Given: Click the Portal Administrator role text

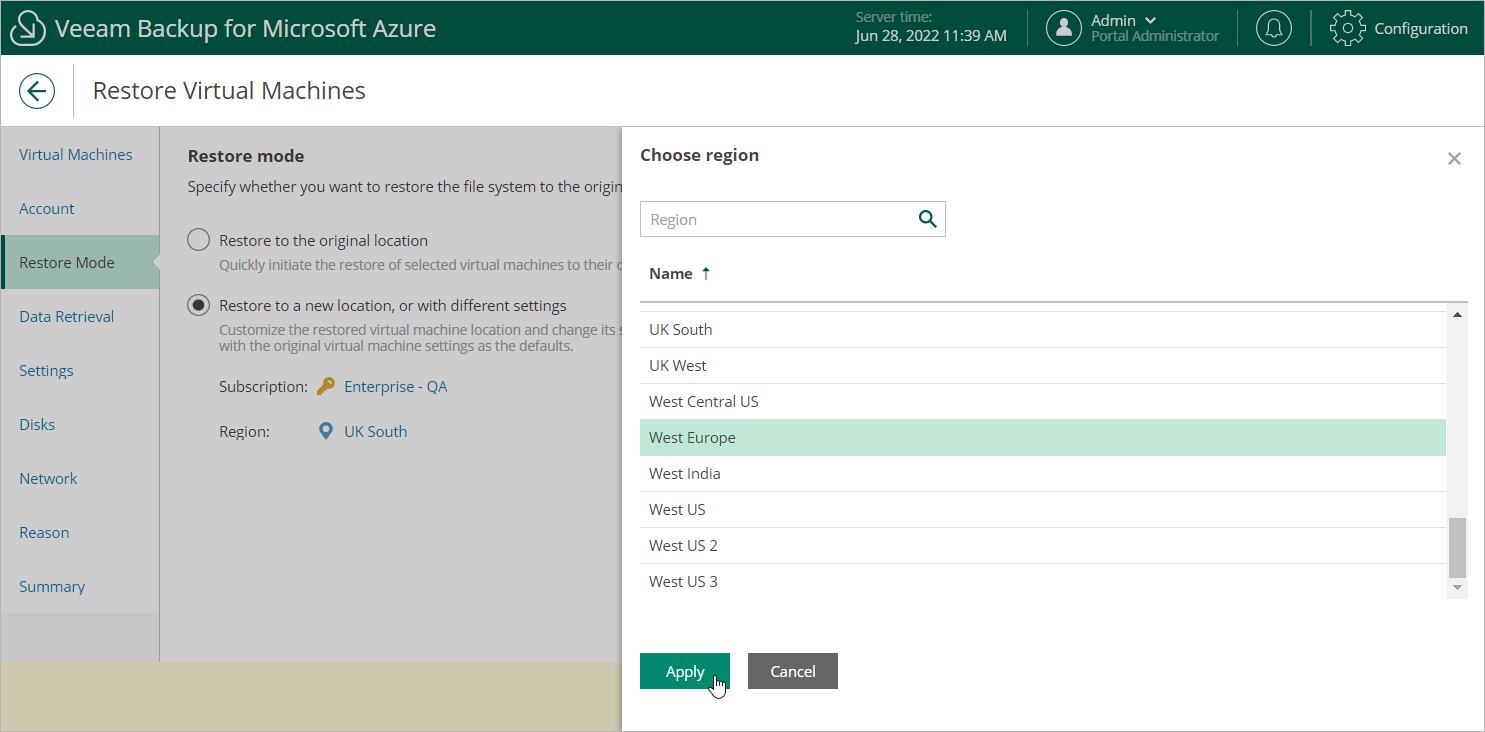Looking at the screenshot, I should 1155,36.
